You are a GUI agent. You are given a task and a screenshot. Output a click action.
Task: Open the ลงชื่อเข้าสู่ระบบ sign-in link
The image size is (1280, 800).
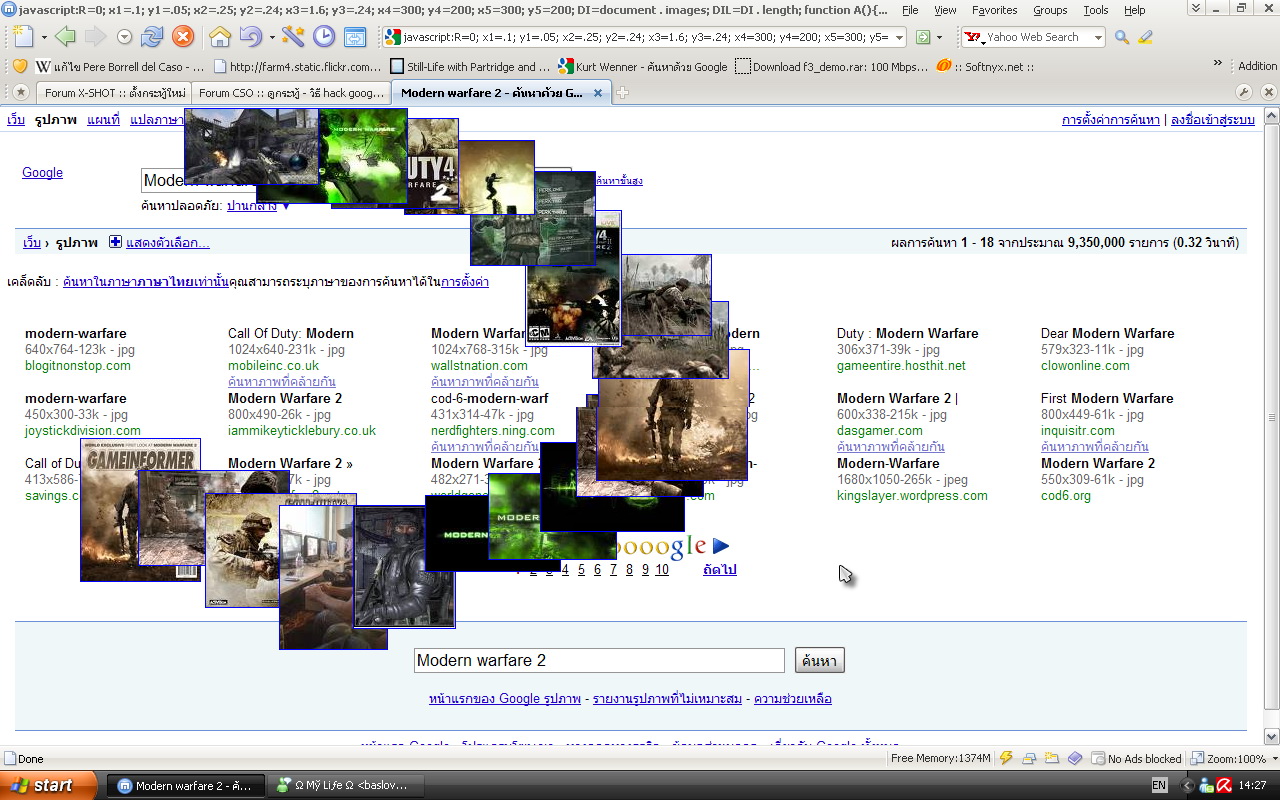(1213, 120)
